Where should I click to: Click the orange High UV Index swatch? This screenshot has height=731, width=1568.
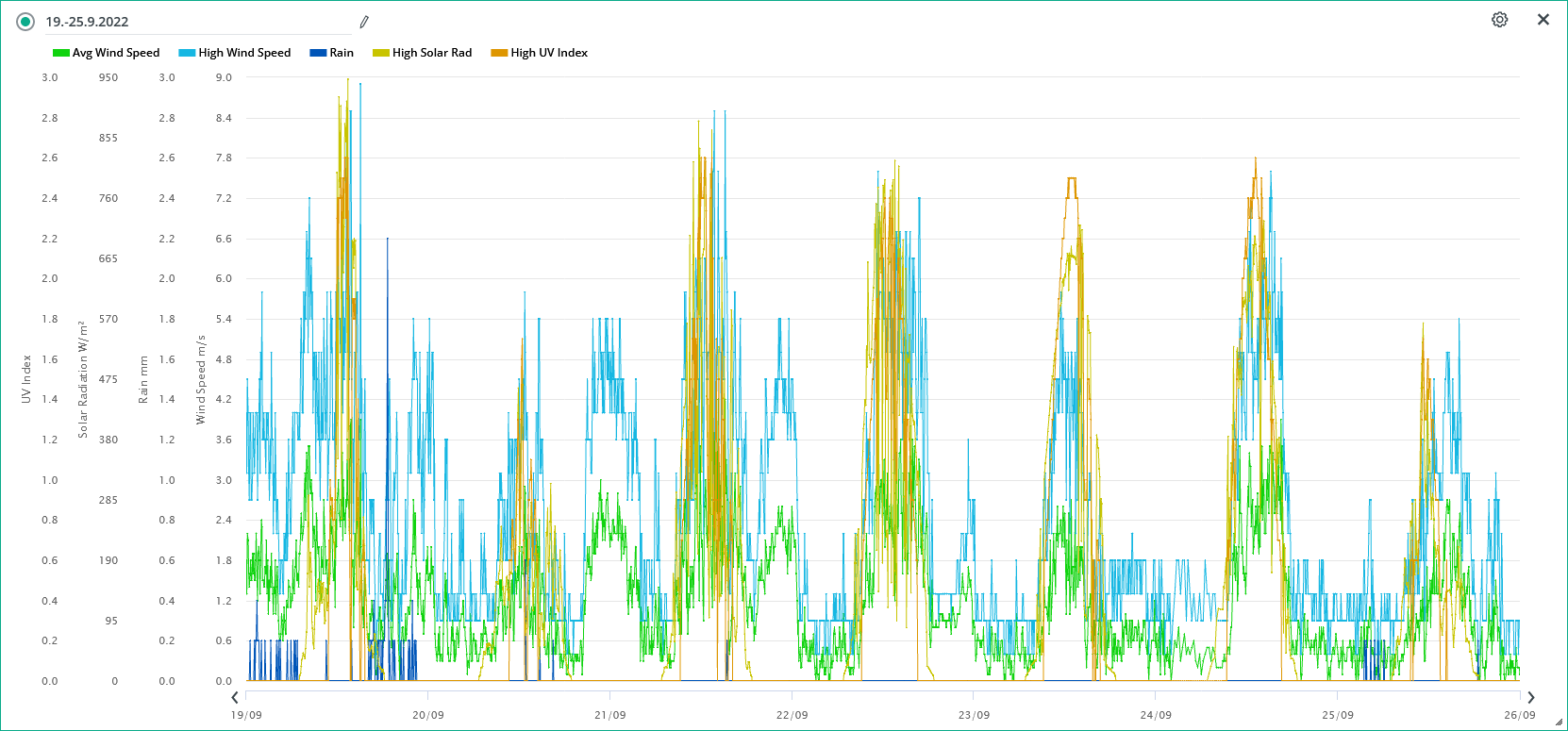[498, 53]
